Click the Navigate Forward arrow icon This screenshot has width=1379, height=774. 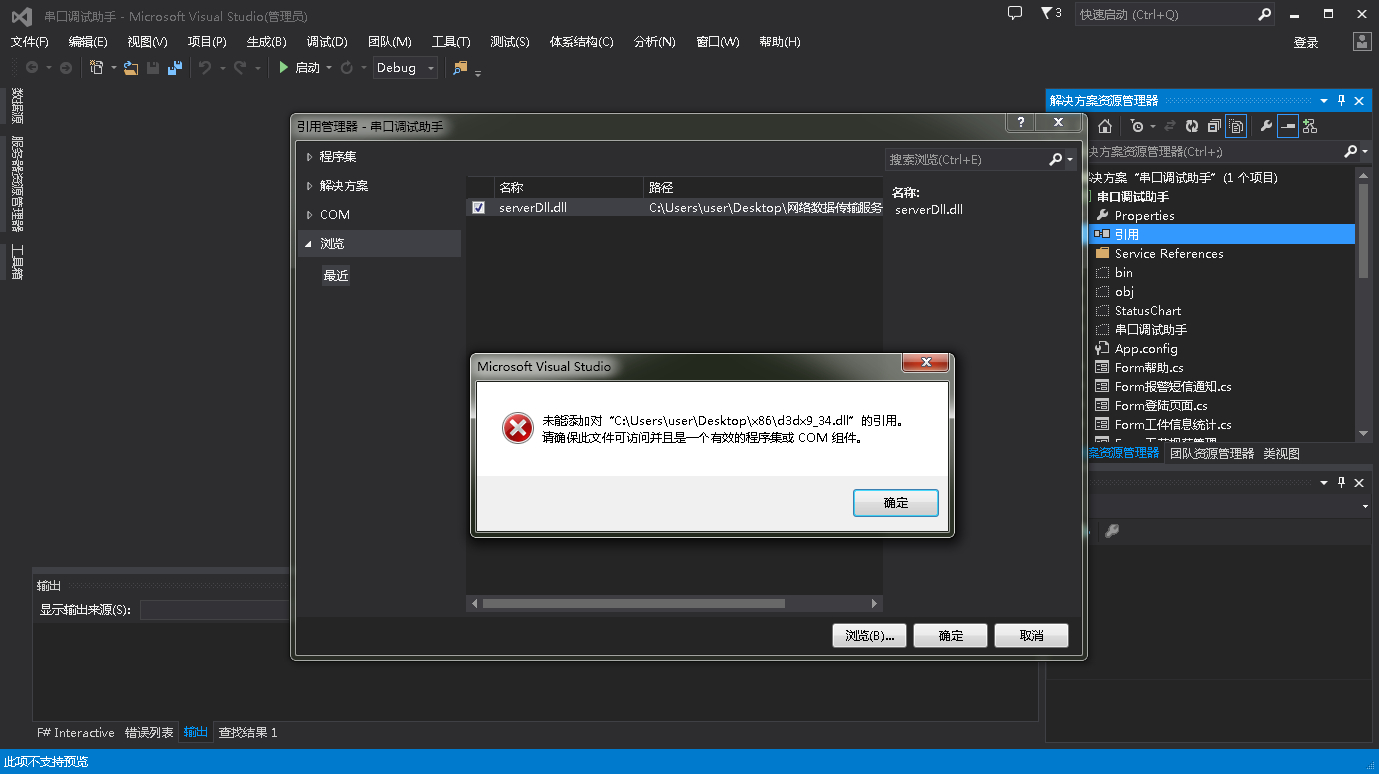click(x=66, y=68)
